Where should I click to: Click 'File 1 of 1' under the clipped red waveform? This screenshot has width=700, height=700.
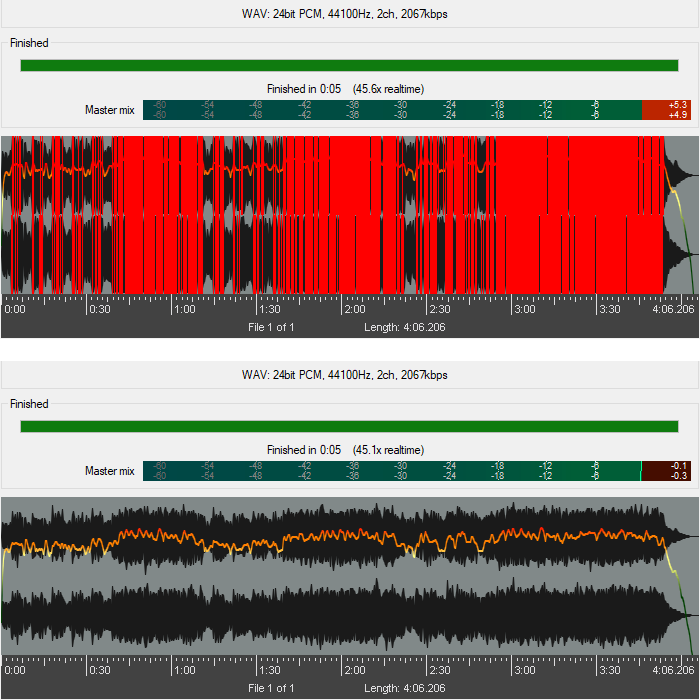point(271,327)
